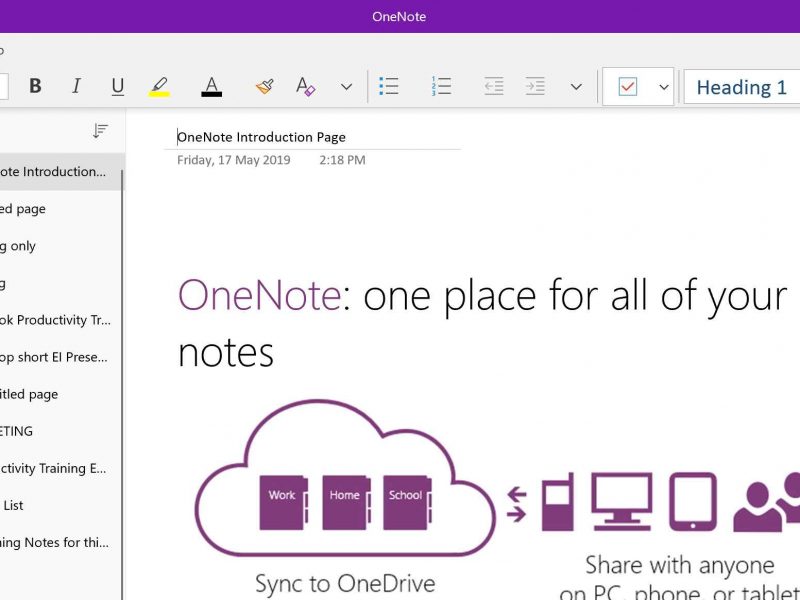This screenshot has height=600, width=800.
Task: Click the 'Share with anyone' caption
Action: pyautogui.click(x=680, y=565)
